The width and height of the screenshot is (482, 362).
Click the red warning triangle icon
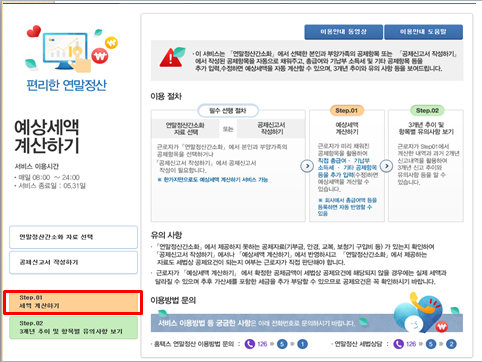[171, 58]
